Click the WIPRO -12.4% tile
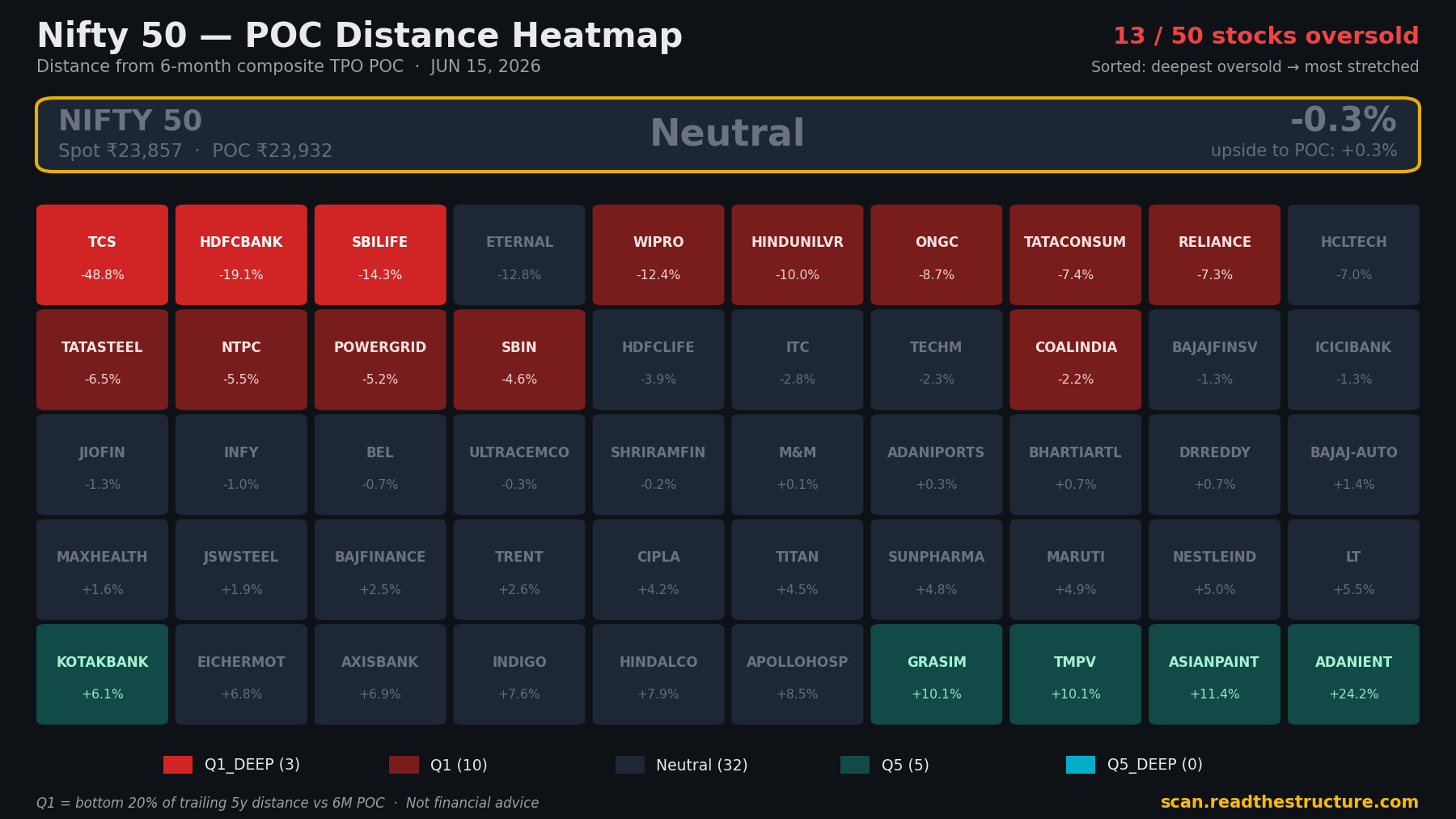 (658, 255)
